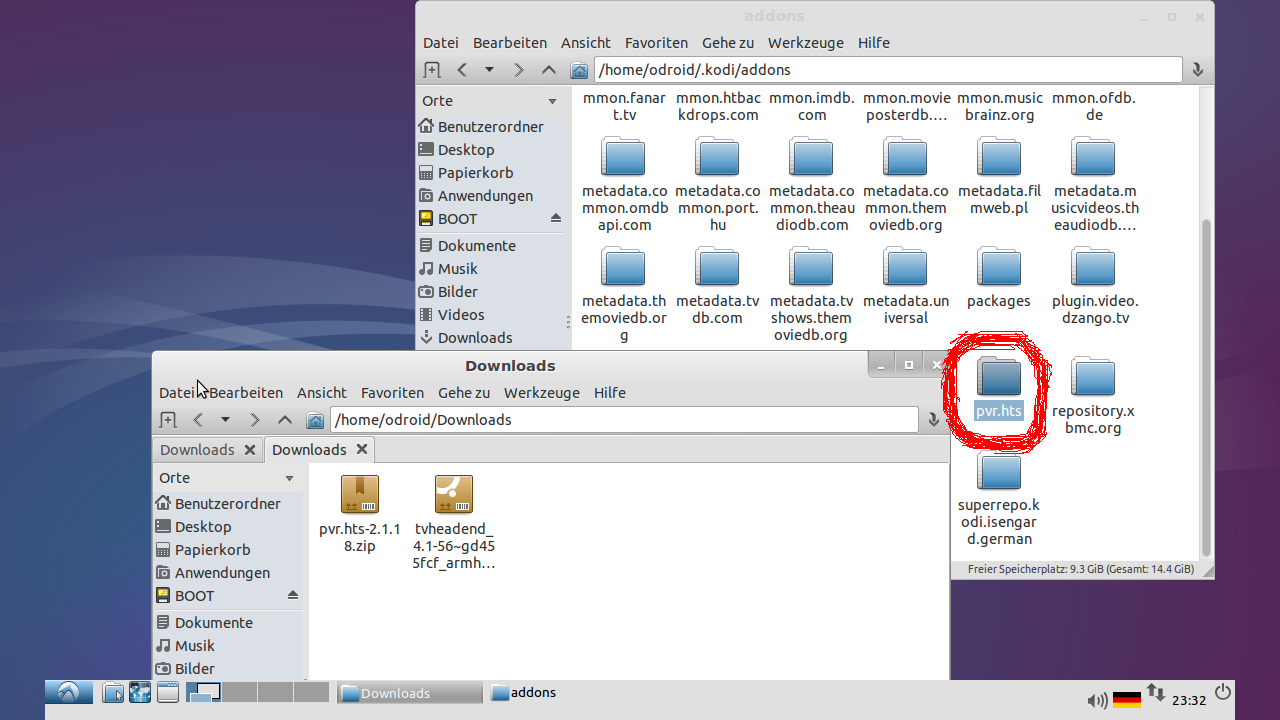Click German keyboard layout flag
This screenshot has width=1280, height=720.
tap(1127, 700)
